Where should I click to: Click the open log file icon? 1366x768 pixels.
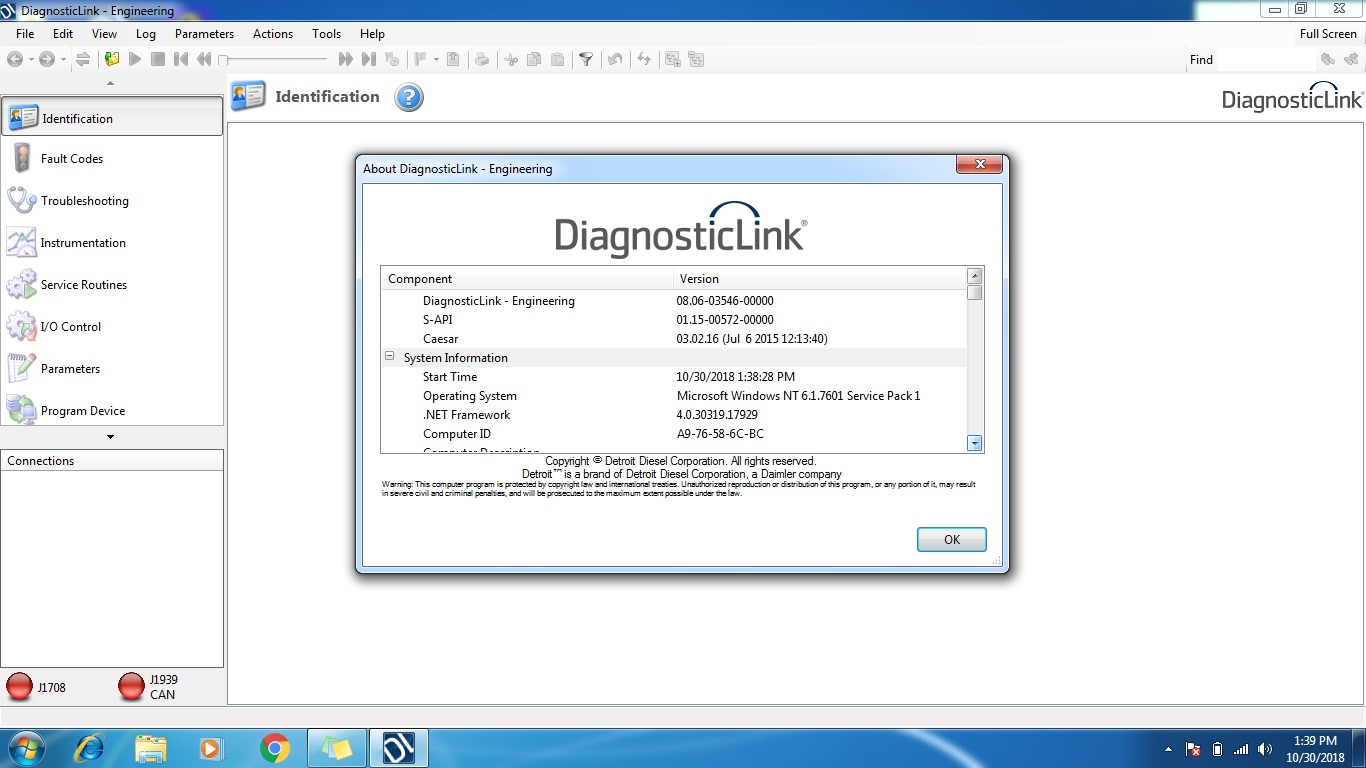112,59
